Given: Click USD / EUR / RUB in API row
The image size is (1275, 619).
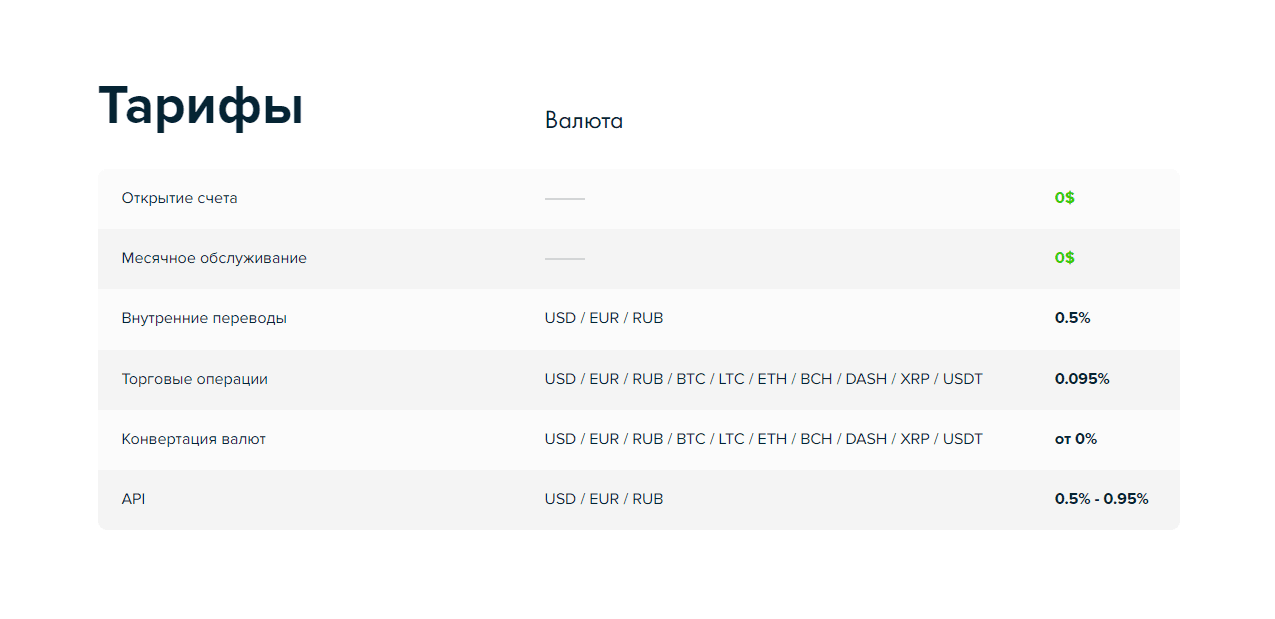Looking at the screenshot, I should (604, 499).
